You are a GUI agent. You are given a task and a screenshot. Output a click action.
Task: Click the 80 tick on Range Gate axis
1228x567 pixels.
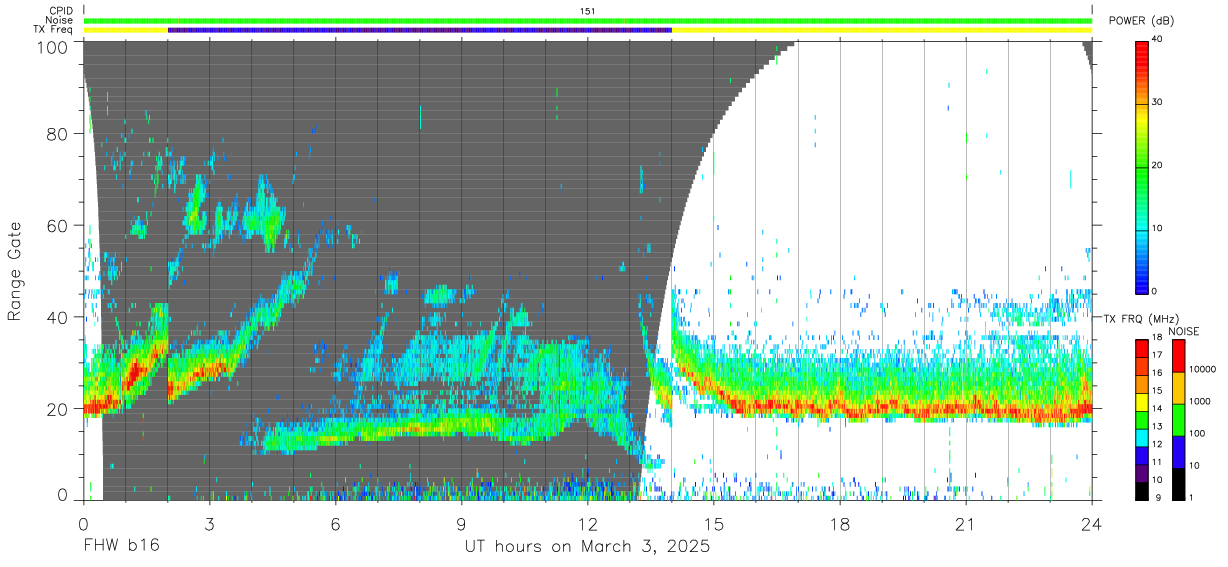tap(57, 134)
